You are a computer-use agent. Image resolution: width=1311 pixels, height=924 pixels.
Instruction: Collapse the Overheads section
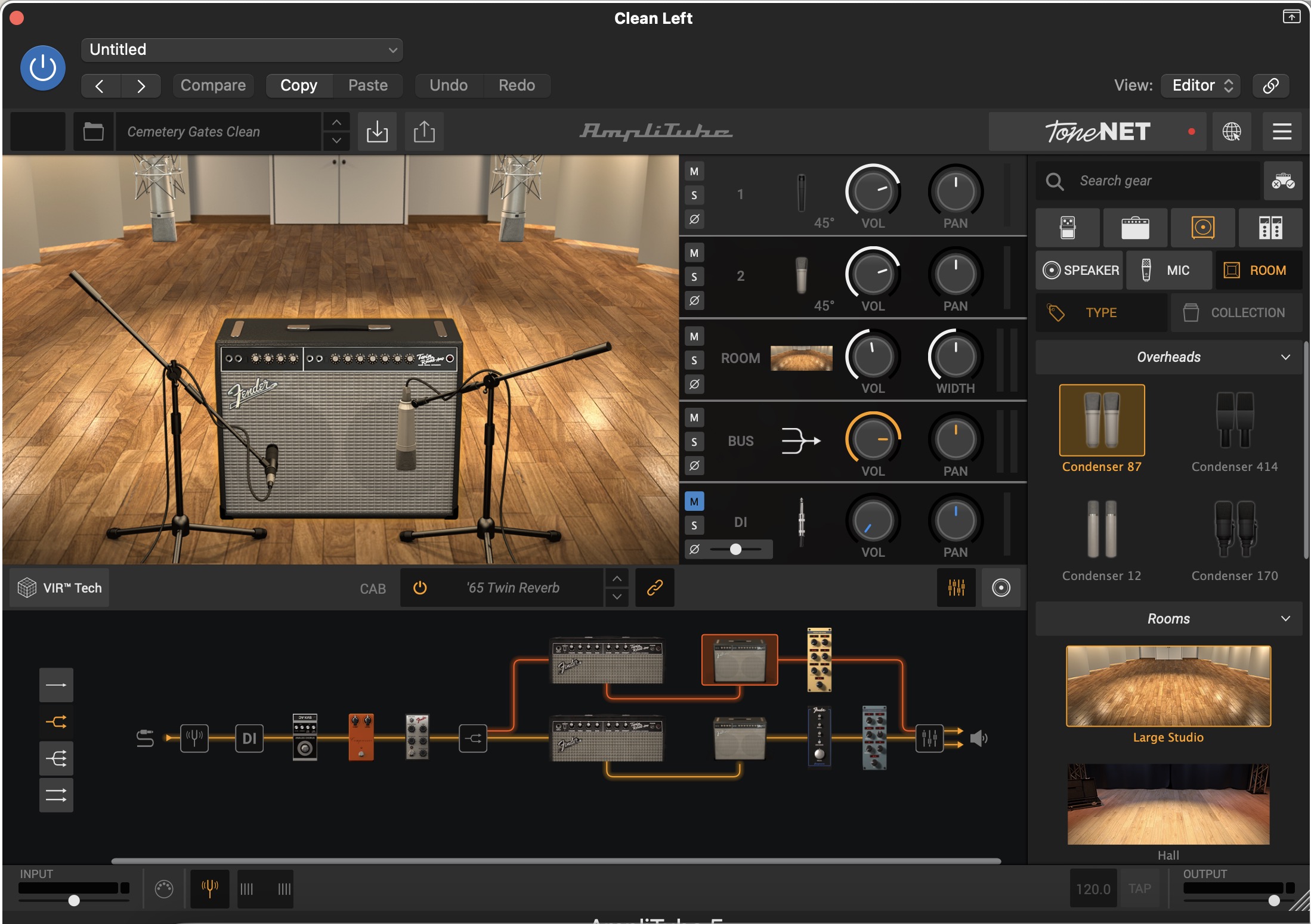click(1169, 357)
